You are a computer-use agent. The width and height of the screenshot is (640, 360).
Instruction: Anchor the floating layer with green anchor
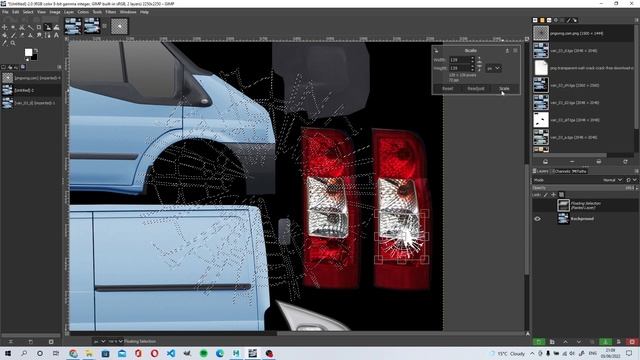[605, 342]
